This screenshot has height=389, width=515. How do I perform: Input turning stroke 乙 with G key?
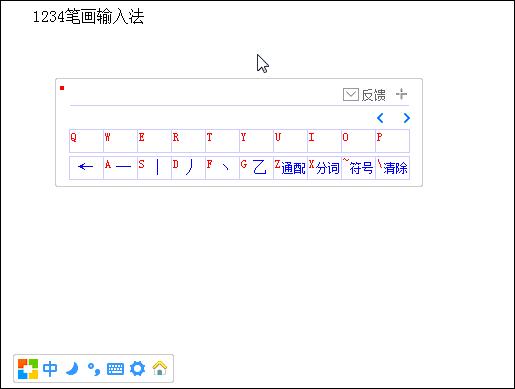(x=256, y=168)
